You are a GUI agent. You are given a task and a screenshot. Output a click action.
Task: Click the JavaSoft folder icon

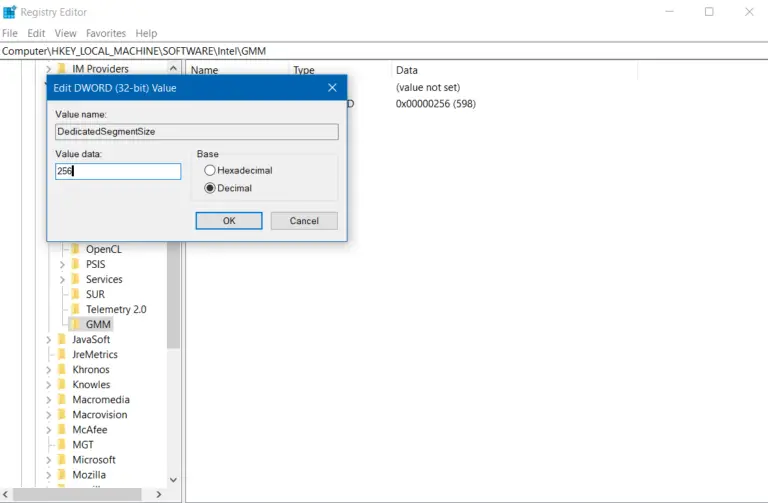62,340
